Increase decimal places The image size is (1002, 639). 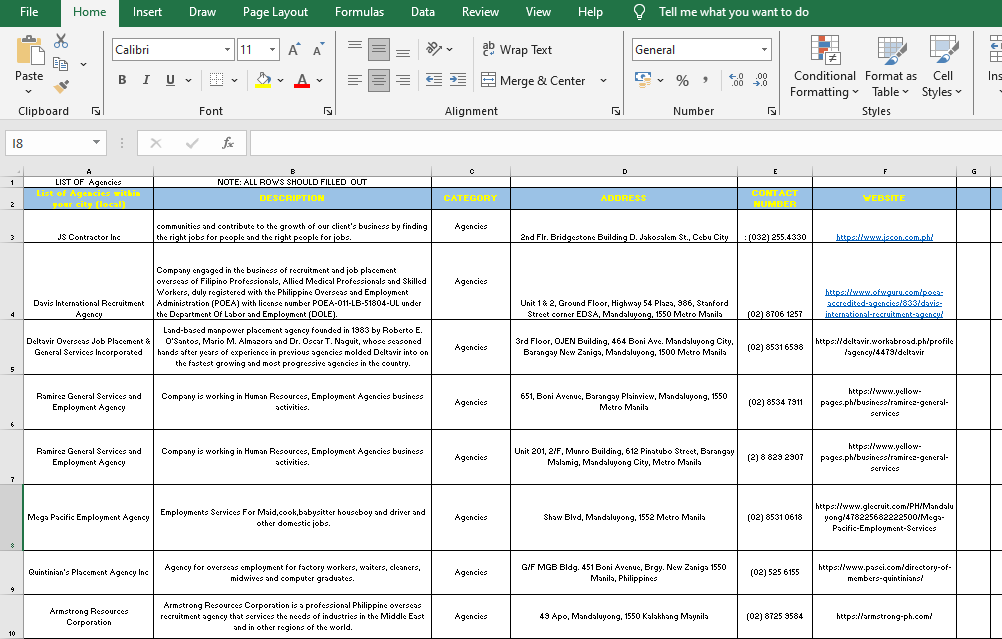click(x=736, y=80)
